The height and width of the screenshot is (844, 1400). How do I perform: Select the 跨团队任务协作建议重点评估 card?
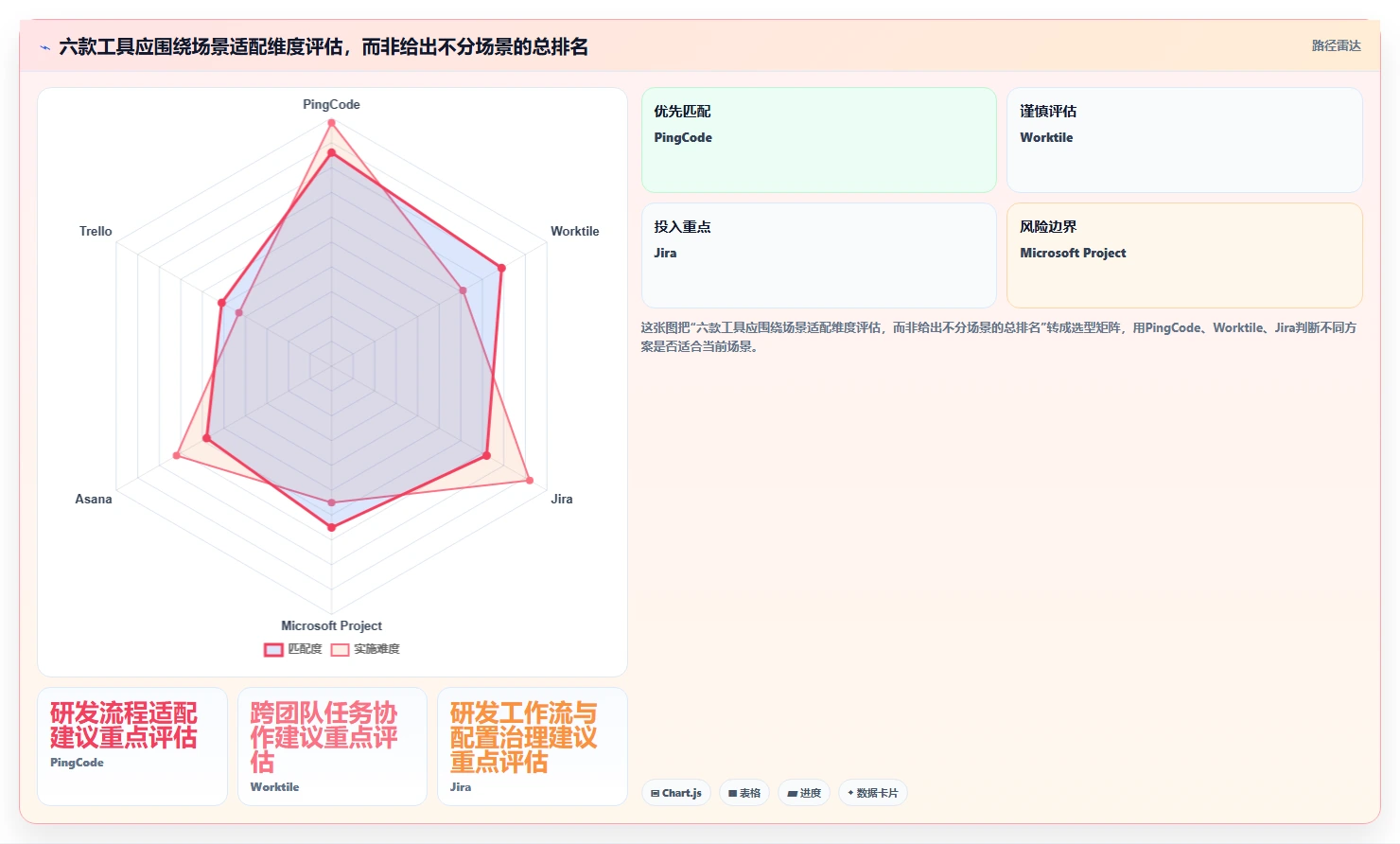coord(332,747)
